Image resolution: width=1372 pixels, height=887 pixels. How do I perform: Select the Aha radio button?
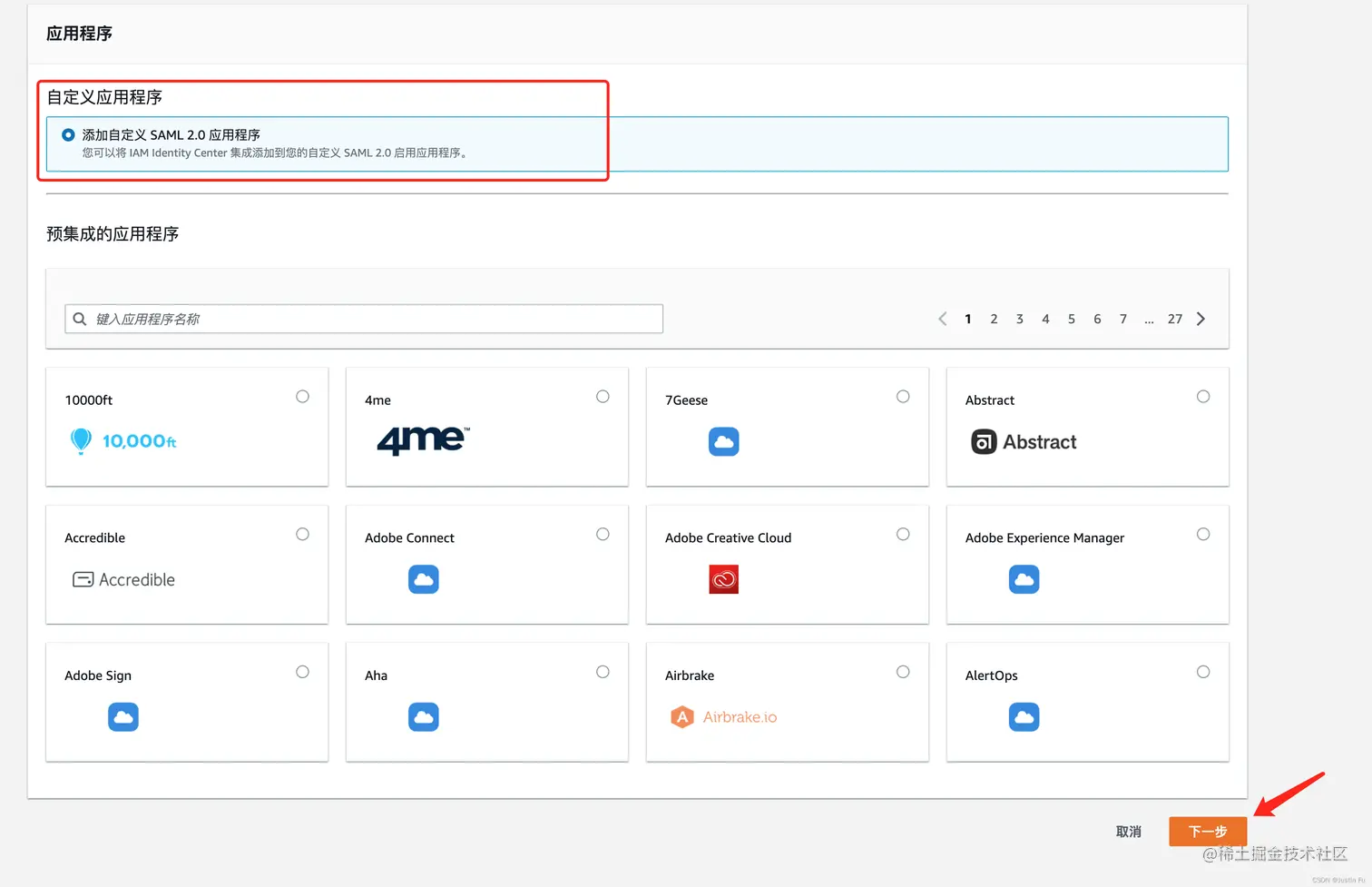pos(603,673)
